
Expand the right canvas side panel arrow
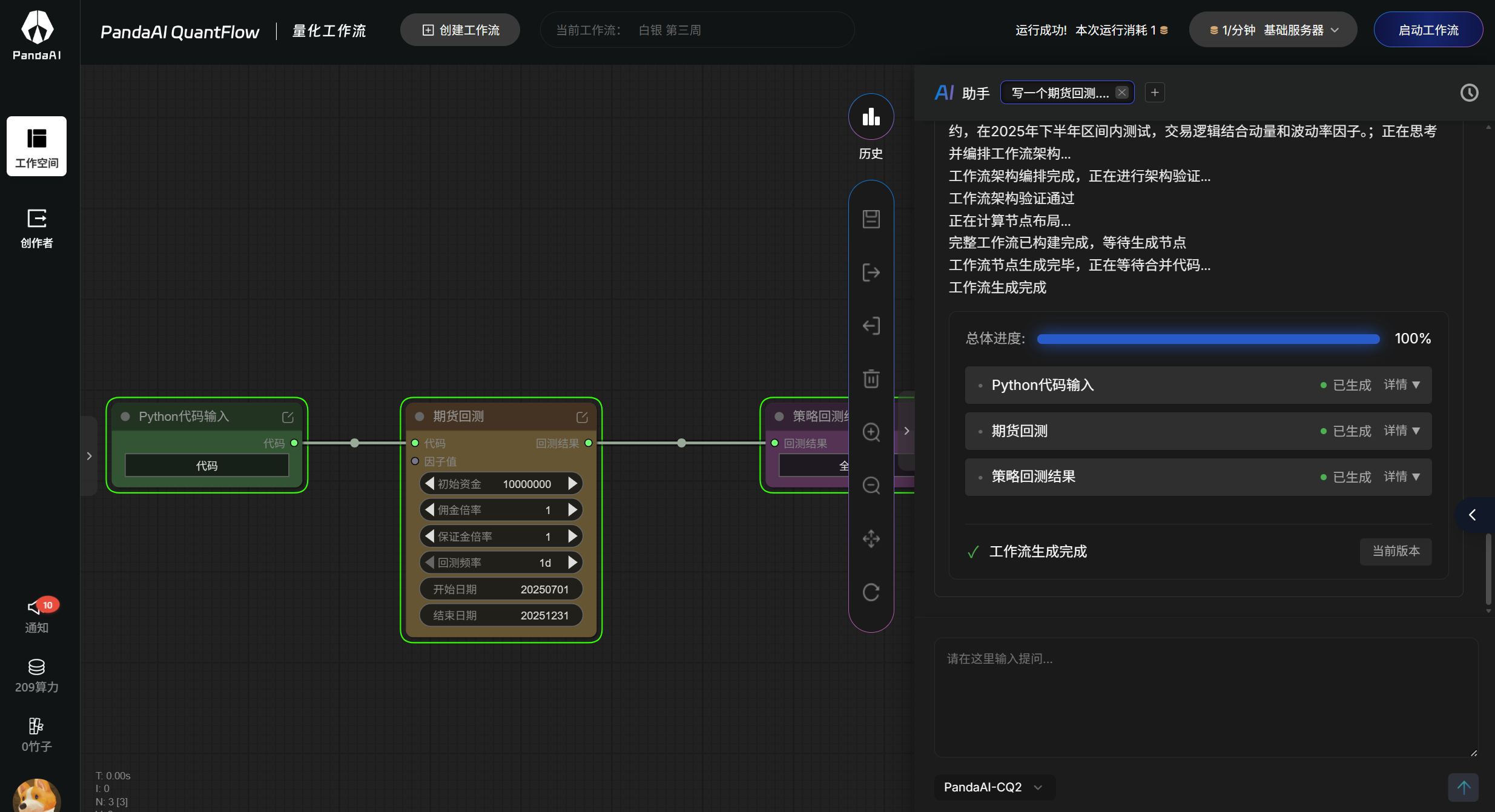(x=906, y=431)
